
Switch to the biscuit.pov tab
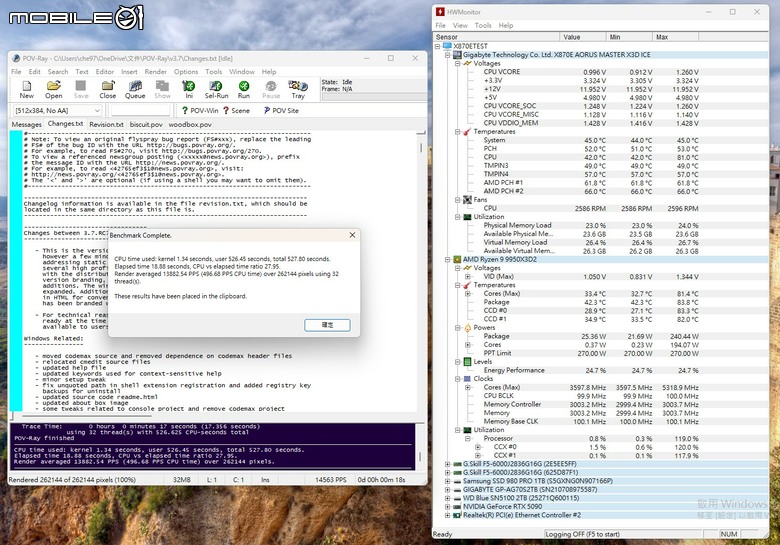[146, 124]
